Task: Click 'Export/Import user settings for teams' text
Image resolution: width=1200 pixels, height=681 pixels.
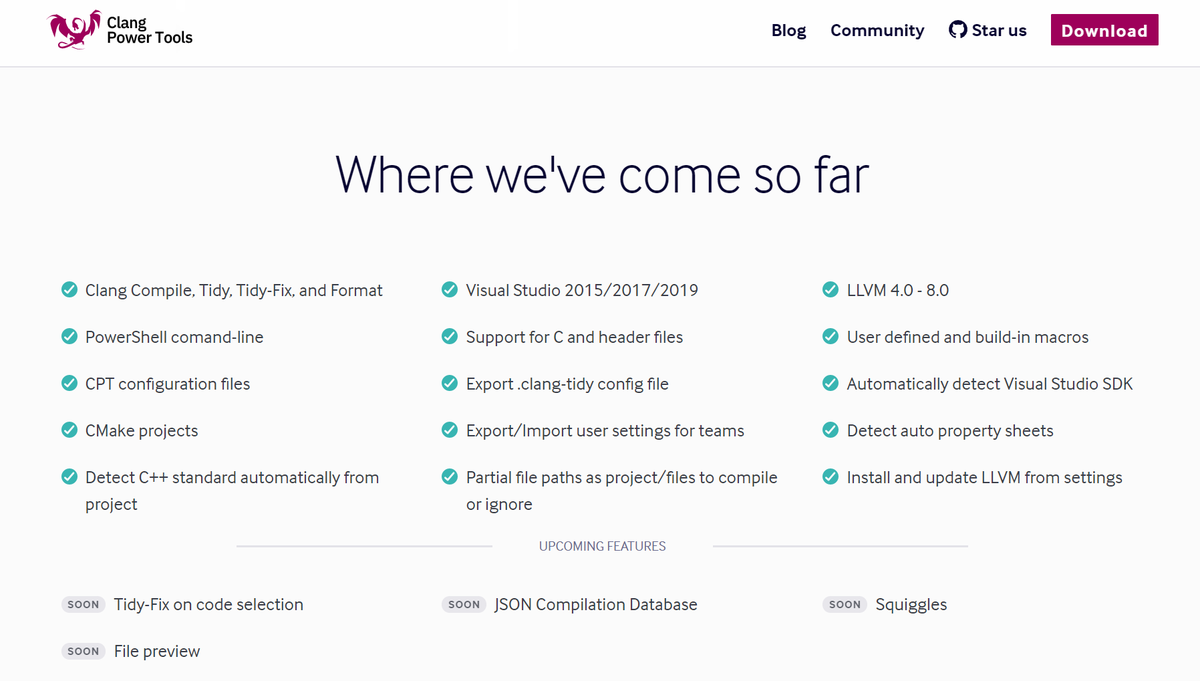Action: click(x=605, y=431)
